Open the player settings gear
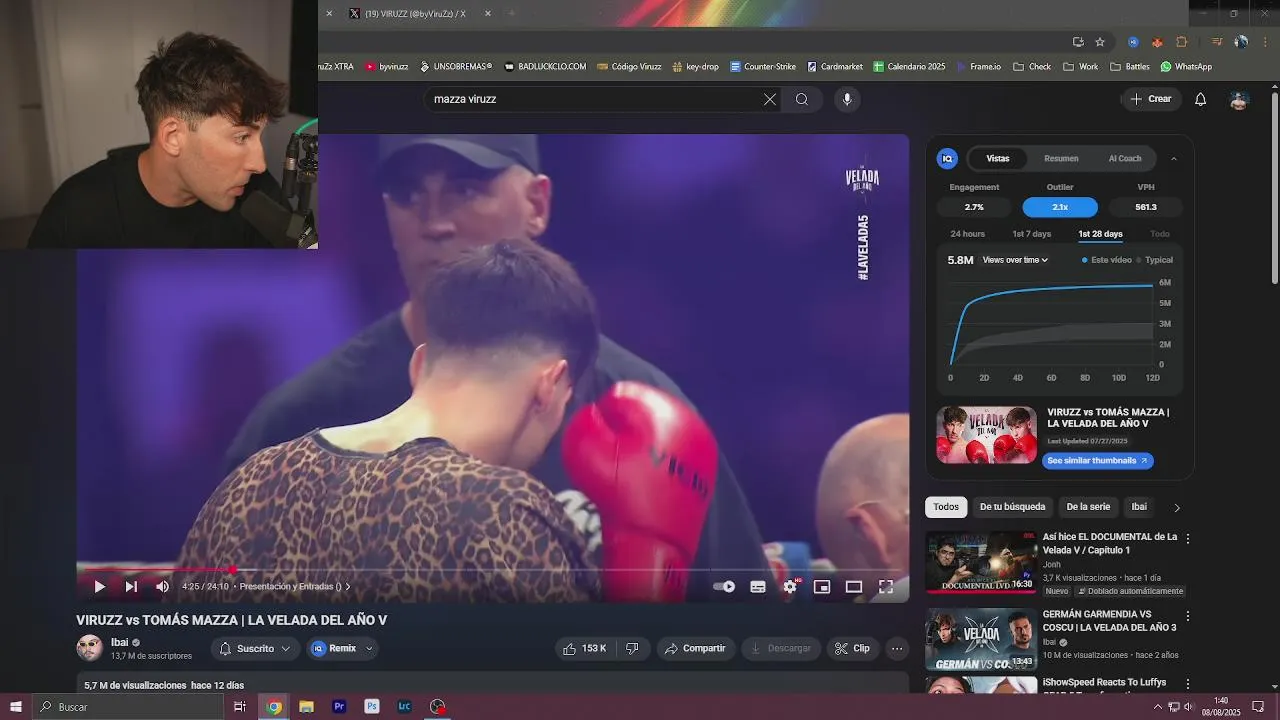 click(790, 587)
